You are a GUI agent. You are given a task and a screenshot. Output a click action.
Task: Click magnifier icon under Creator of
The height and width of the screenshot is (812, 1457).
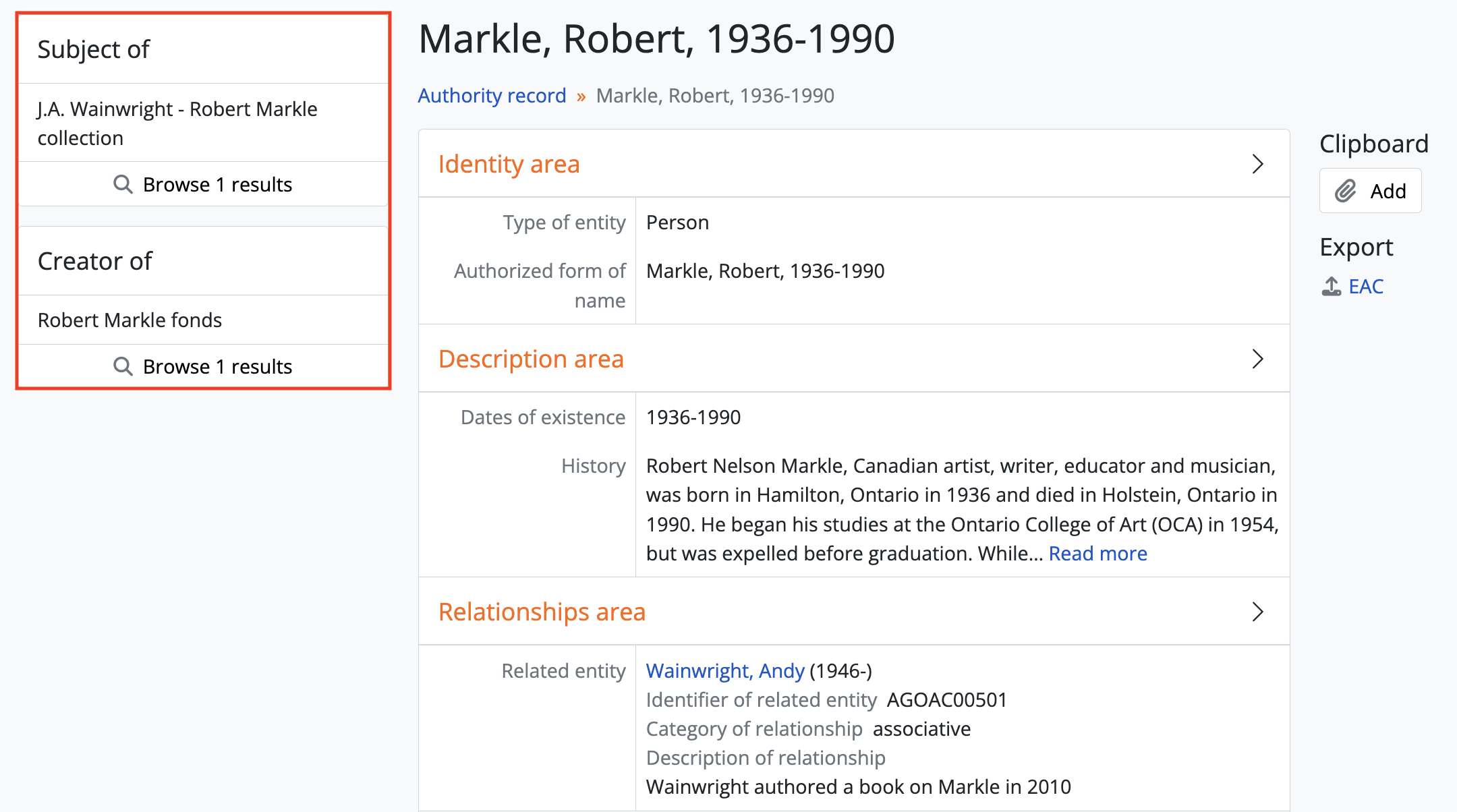[x=123, y=366]
